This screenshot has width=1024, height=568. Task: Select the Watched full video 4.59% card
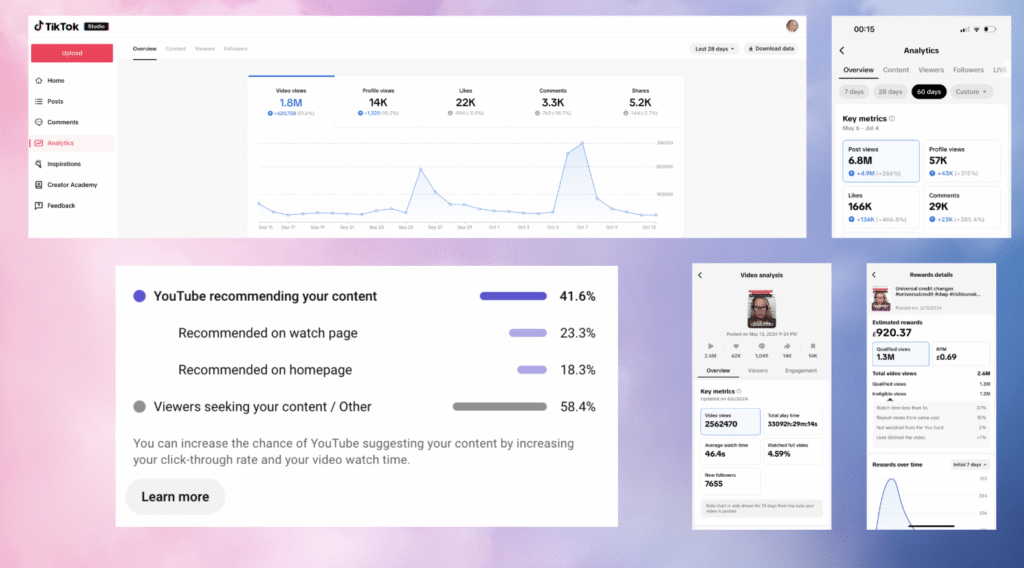793,450
